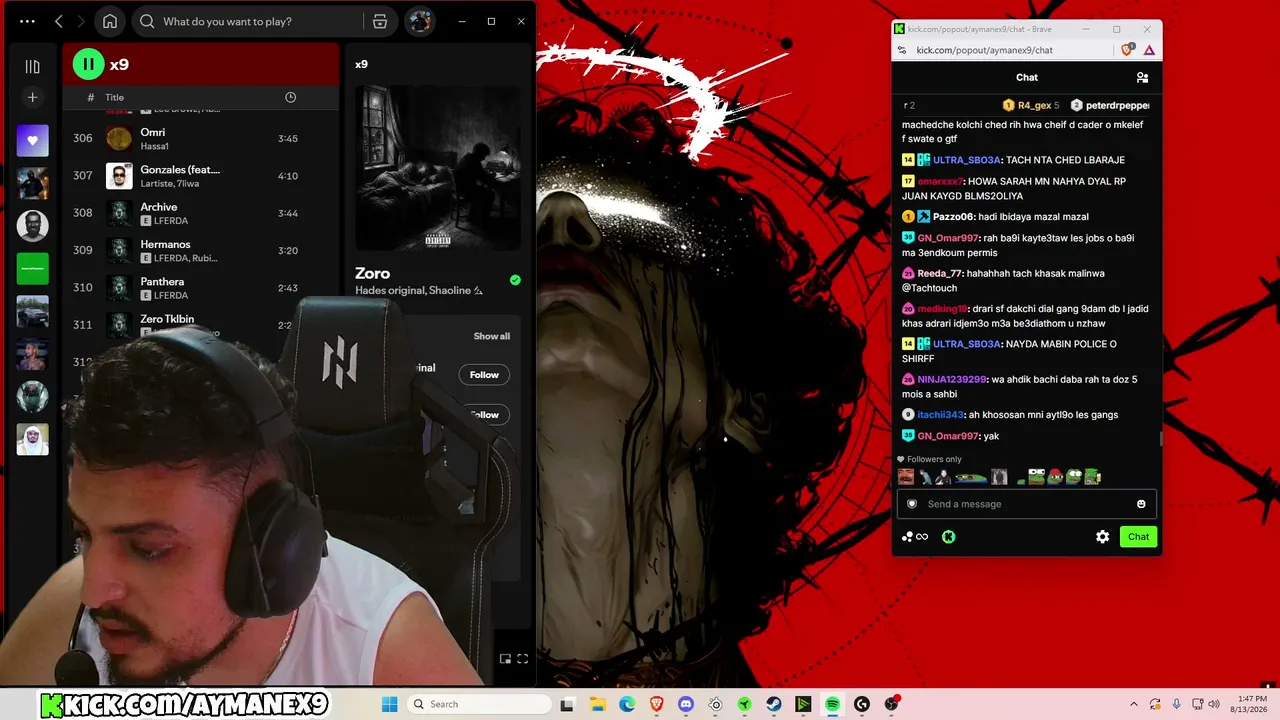This screenshot has width=1280, height=720.
Task: Focus the 'Send a message' chat input
Action: tap(1026, 504)
